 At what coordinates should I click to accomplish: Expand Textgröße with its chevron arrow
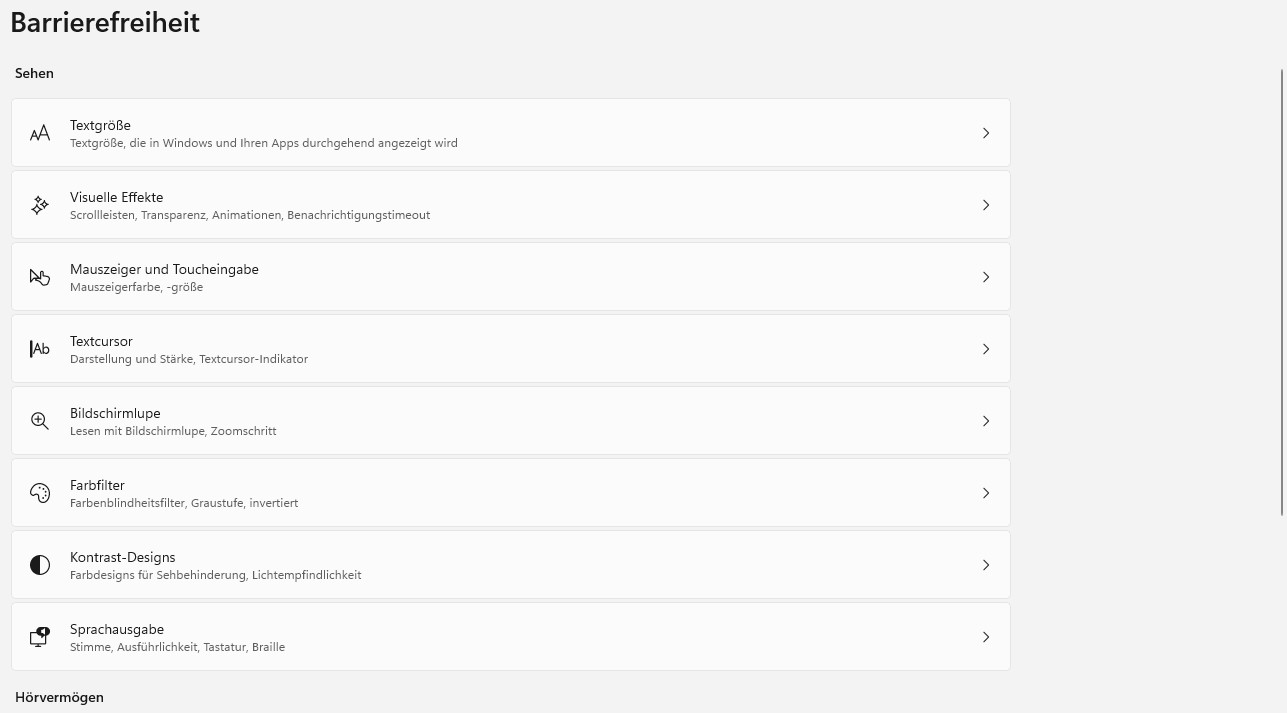(986, 133)
